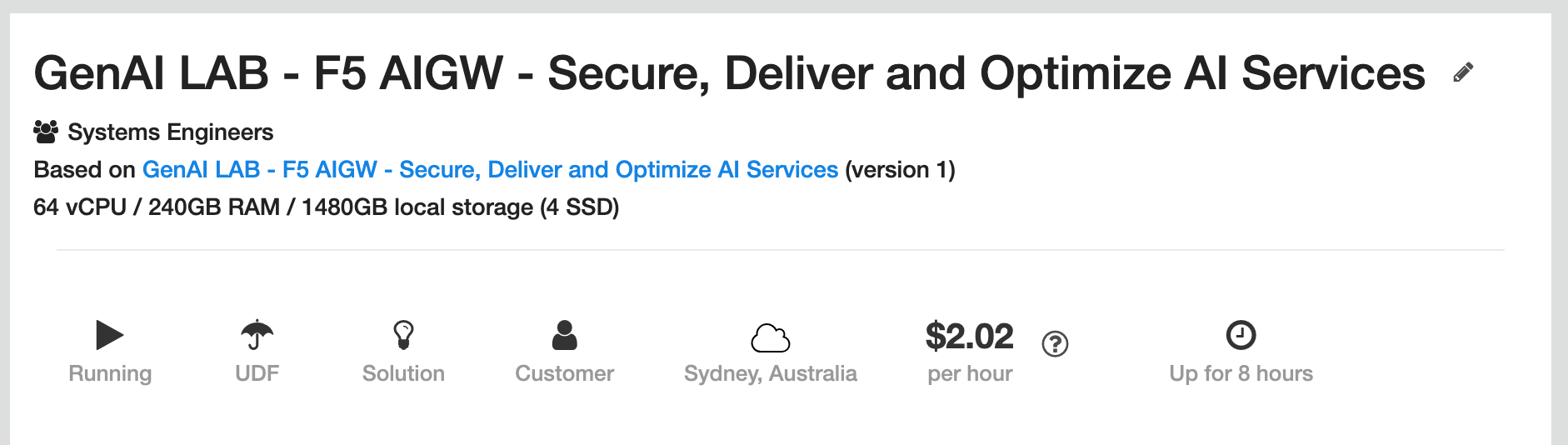
Task: Click the Systems Engineers group icon
Action: 46,132
